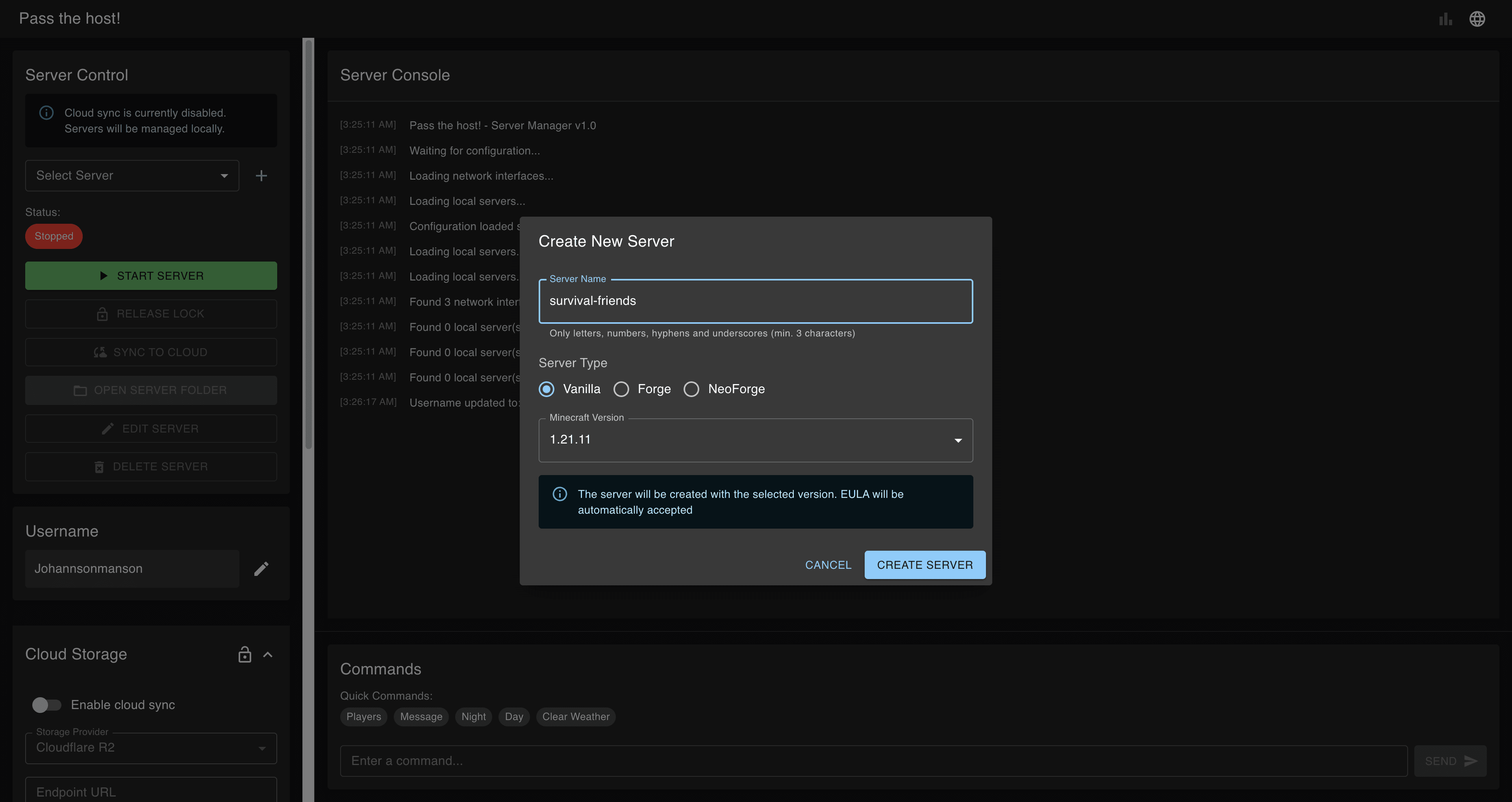Click the Night quick command chip
Viewport: 1512px width, 802px height.
473,716
